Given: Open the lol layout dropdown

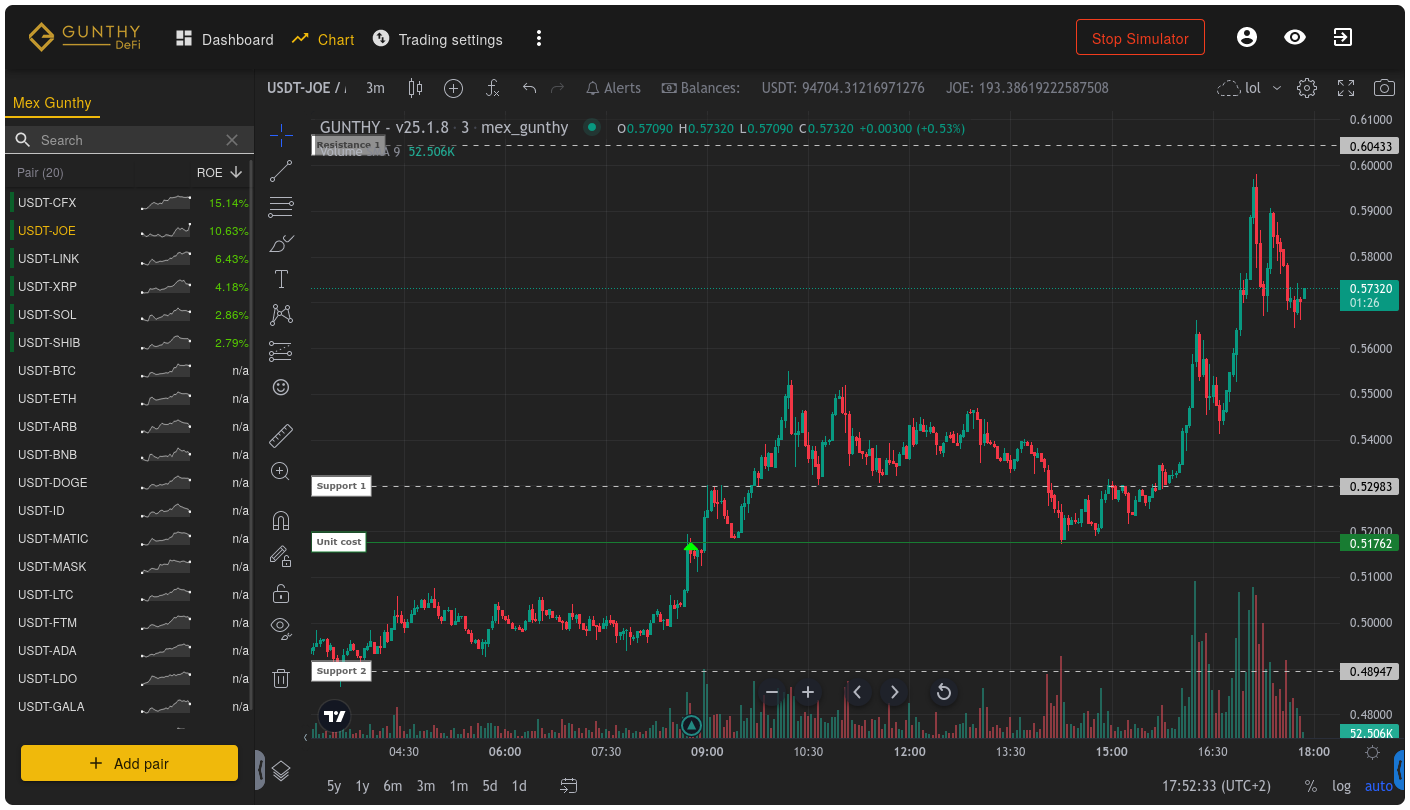Looking at the screenshot, I should pyautogui.click(x=1249, y=88).
